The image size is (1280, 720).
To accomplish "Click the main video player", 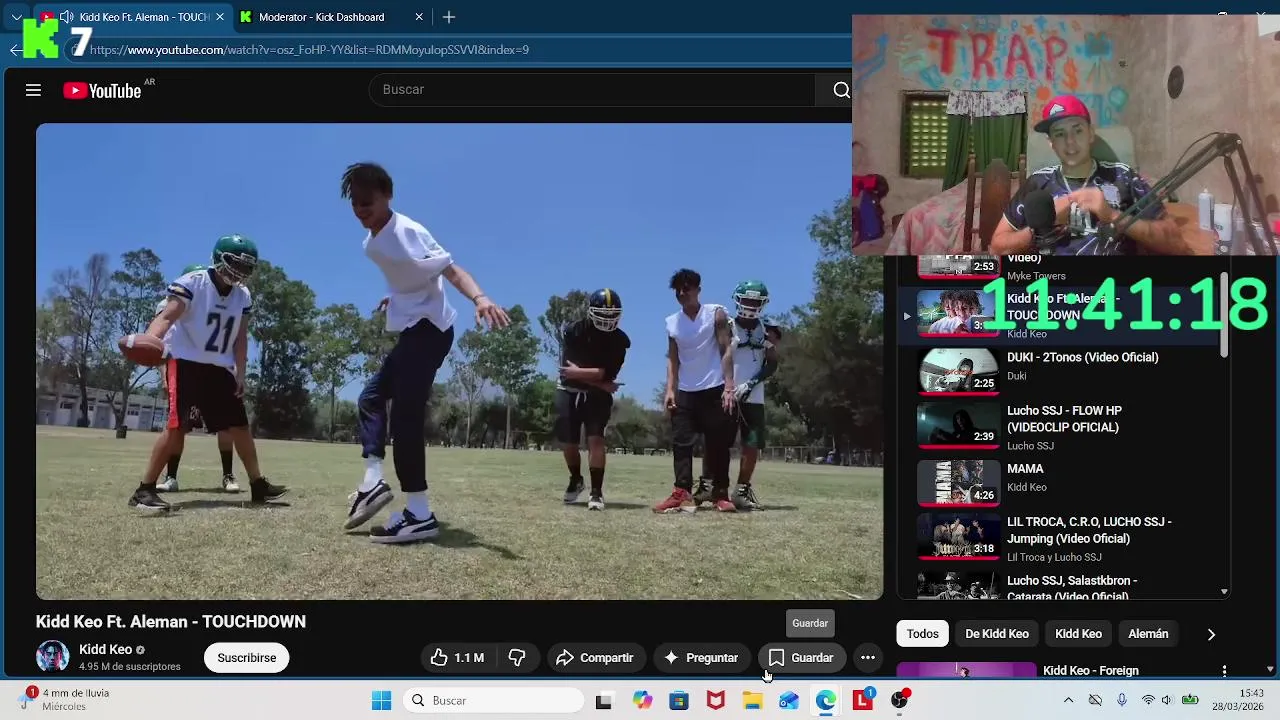I will coord(459,361).
